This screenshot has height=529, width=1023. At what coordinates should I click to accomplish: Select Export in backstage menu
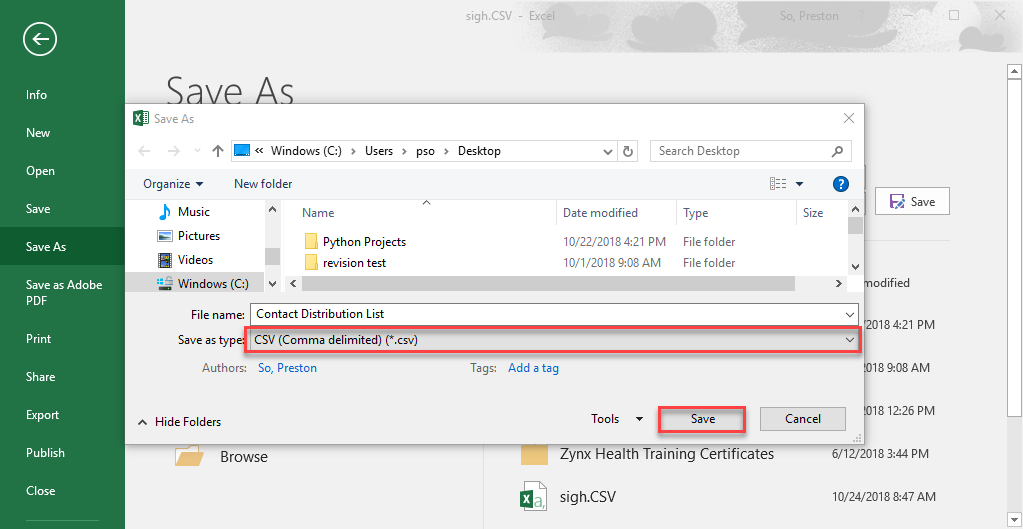[42, 415]
